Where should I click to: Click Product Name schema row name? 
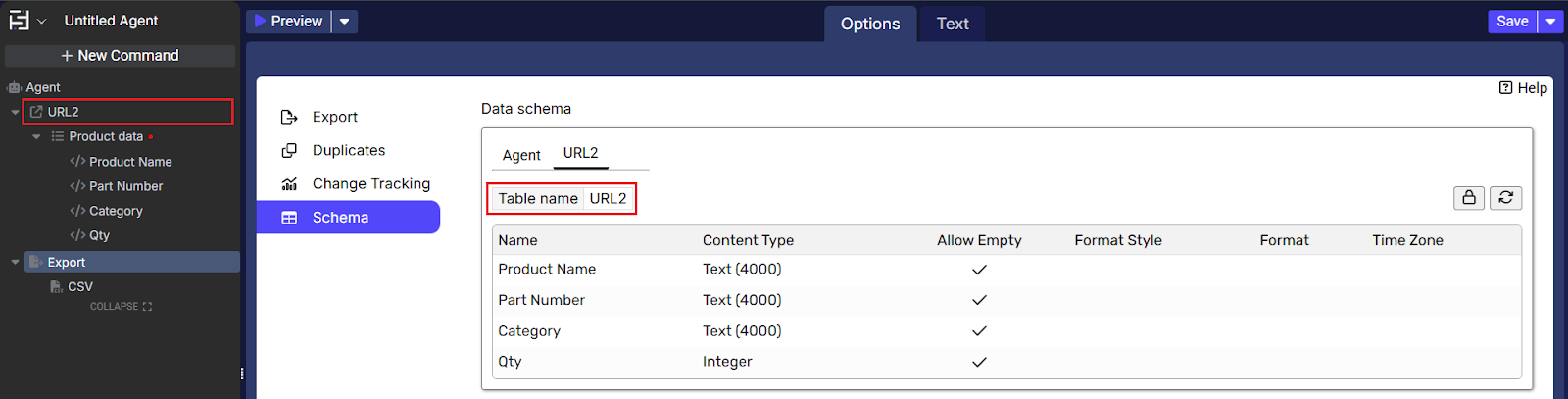coord(547,269)
